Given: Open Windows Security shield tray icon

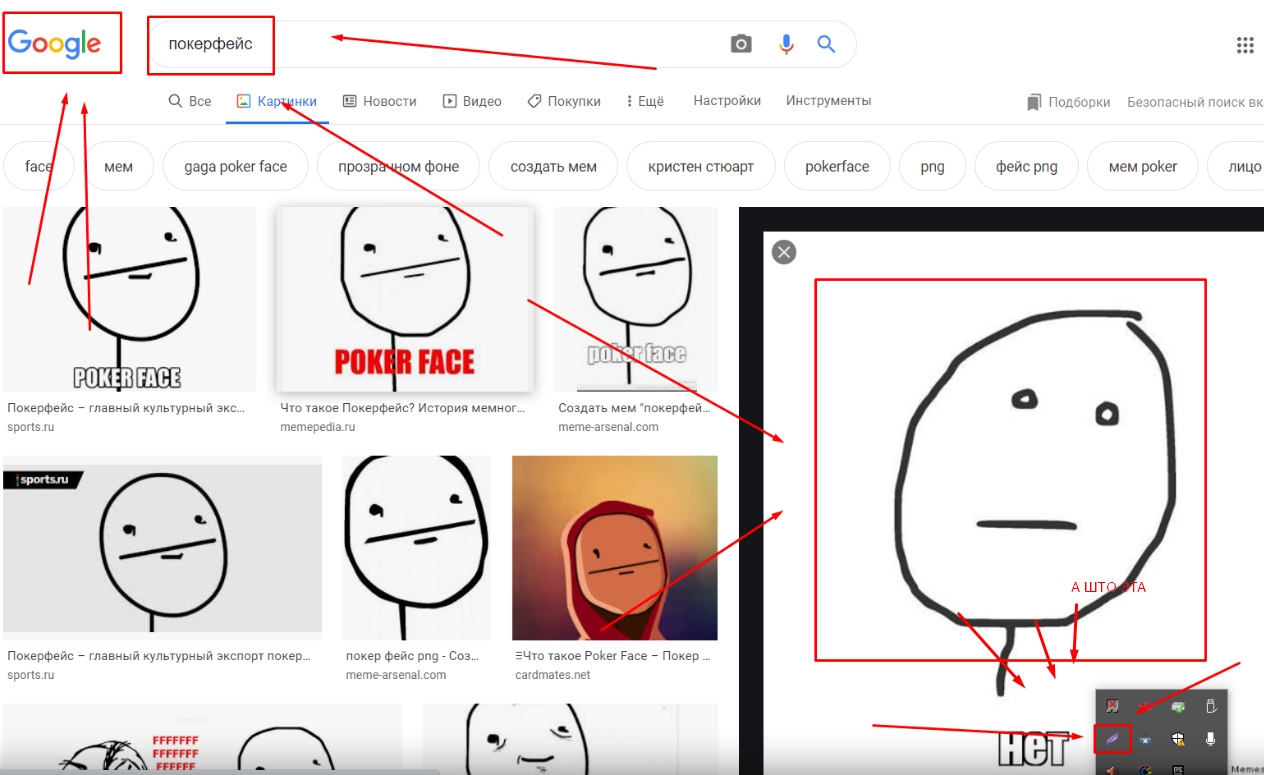Looking at the screenshot, I should click(1178, 739).
